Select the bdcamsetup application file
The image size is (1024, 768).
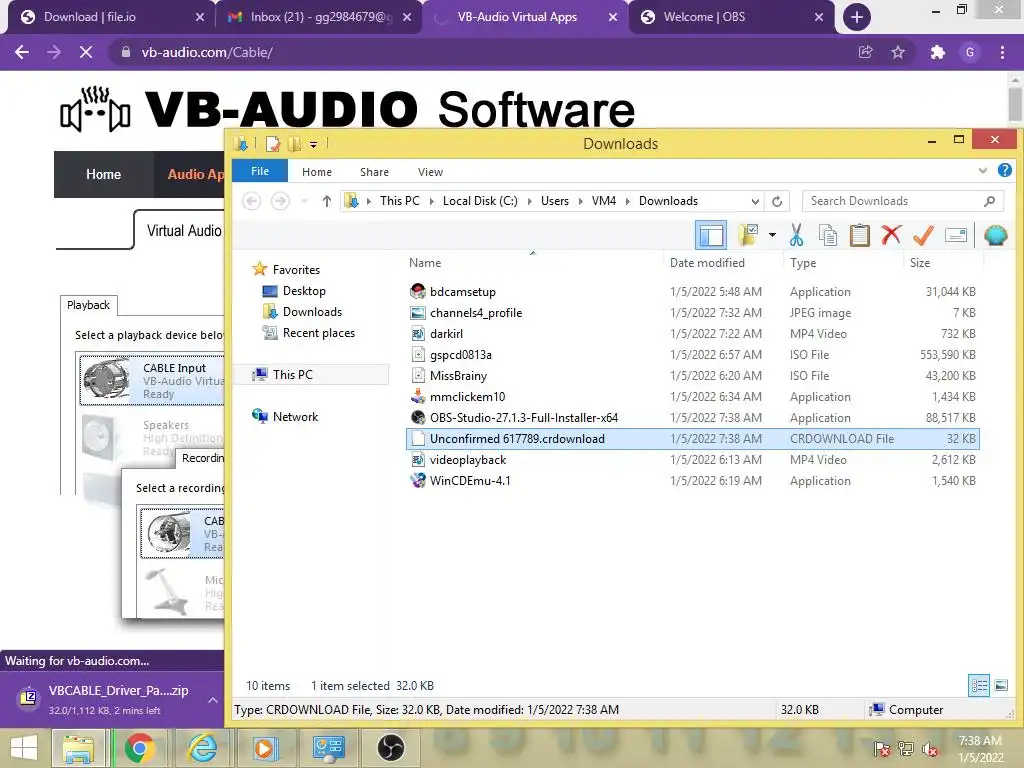tap(692, 292)
